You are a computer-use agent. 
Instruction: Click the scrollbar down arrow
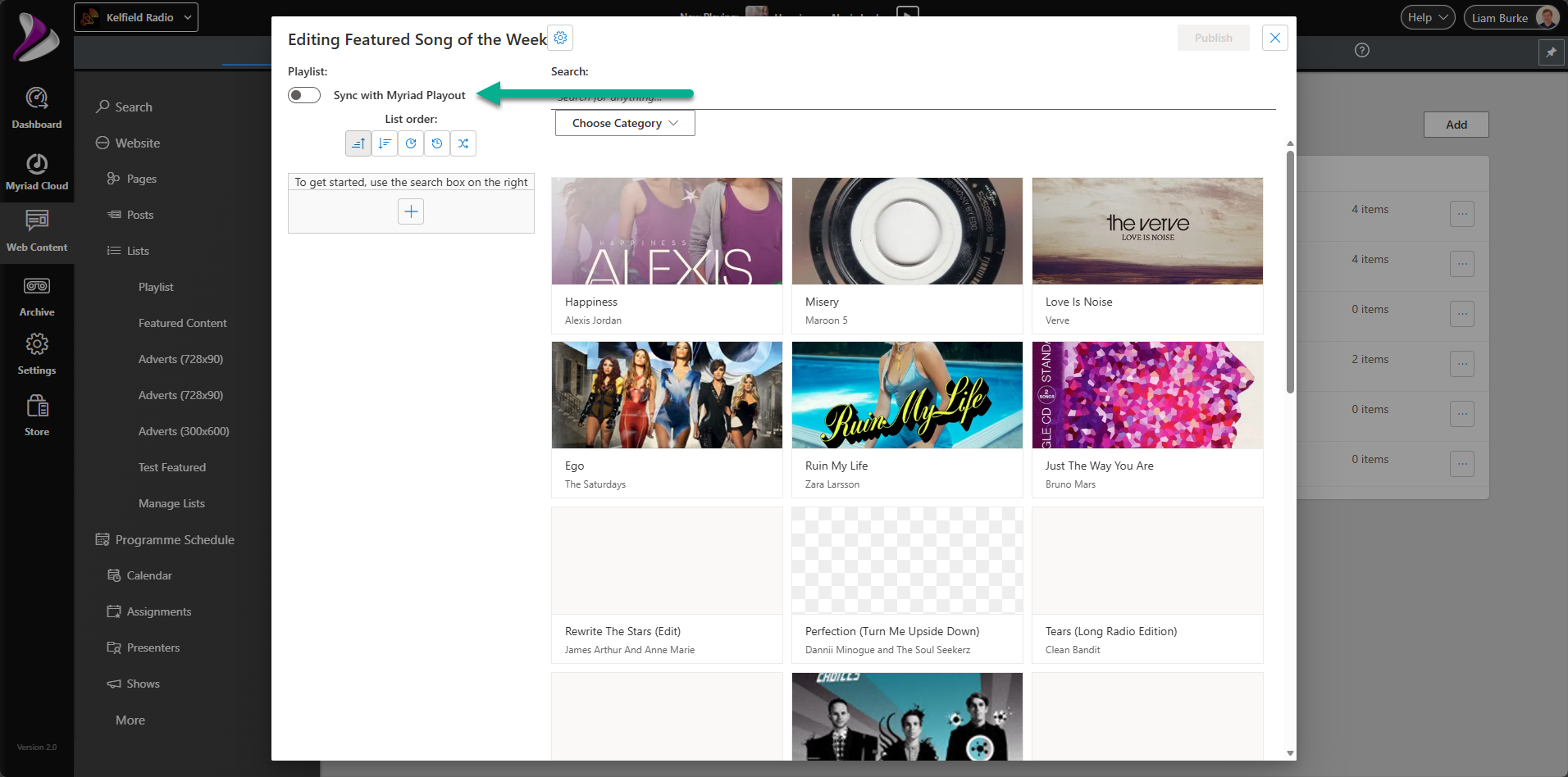[1290, 753]
